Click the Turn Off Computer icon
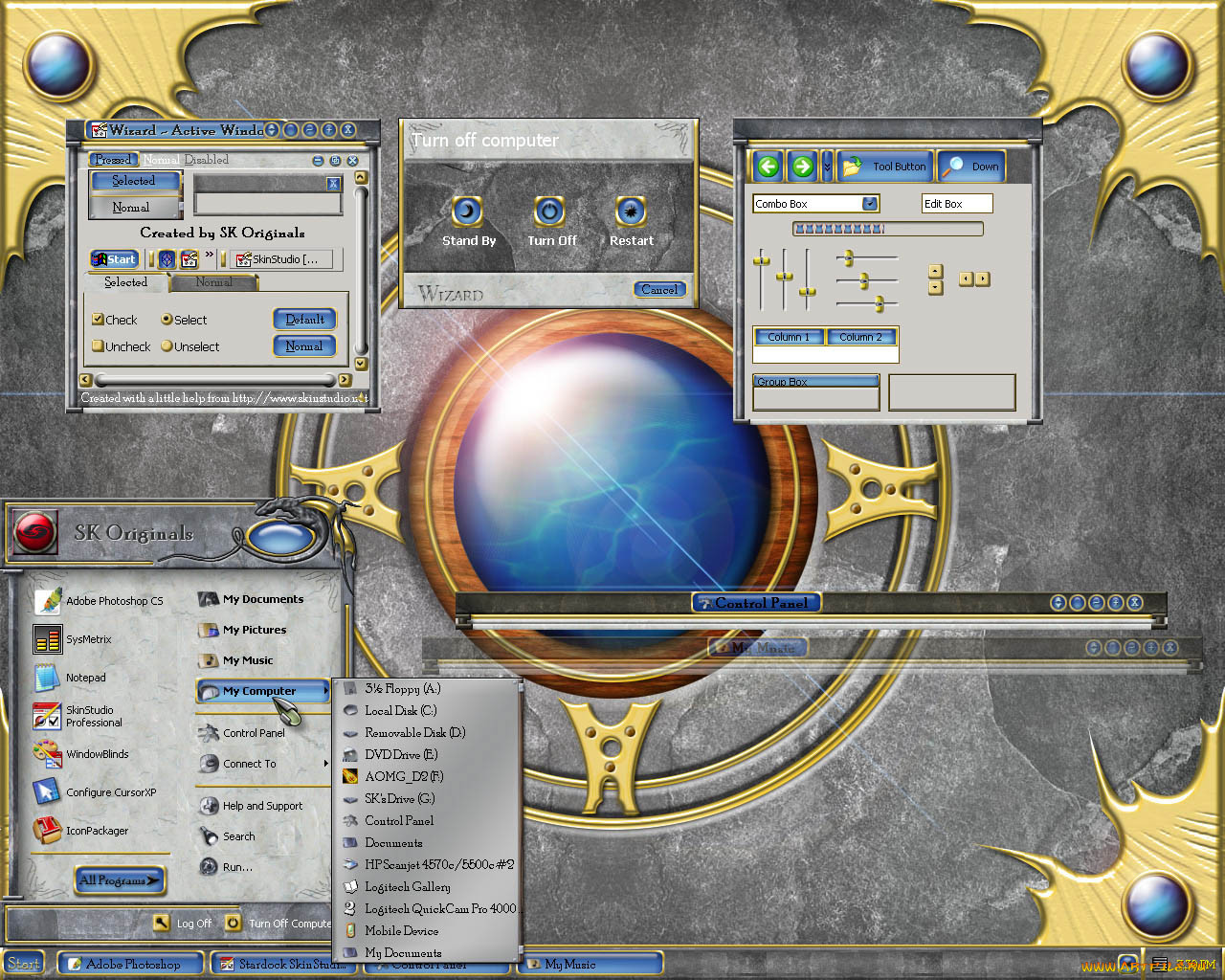The height and width of the screenshot is (980, 1225). click(x=233, y=923)
